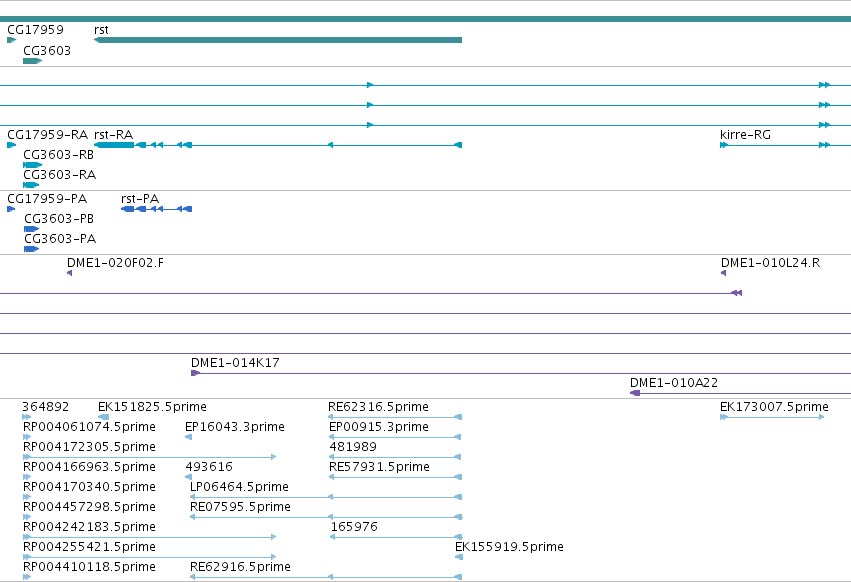Select the CG3603-RA transcript label
This screenshot has height=582, width=851.
tap(60, 175)
